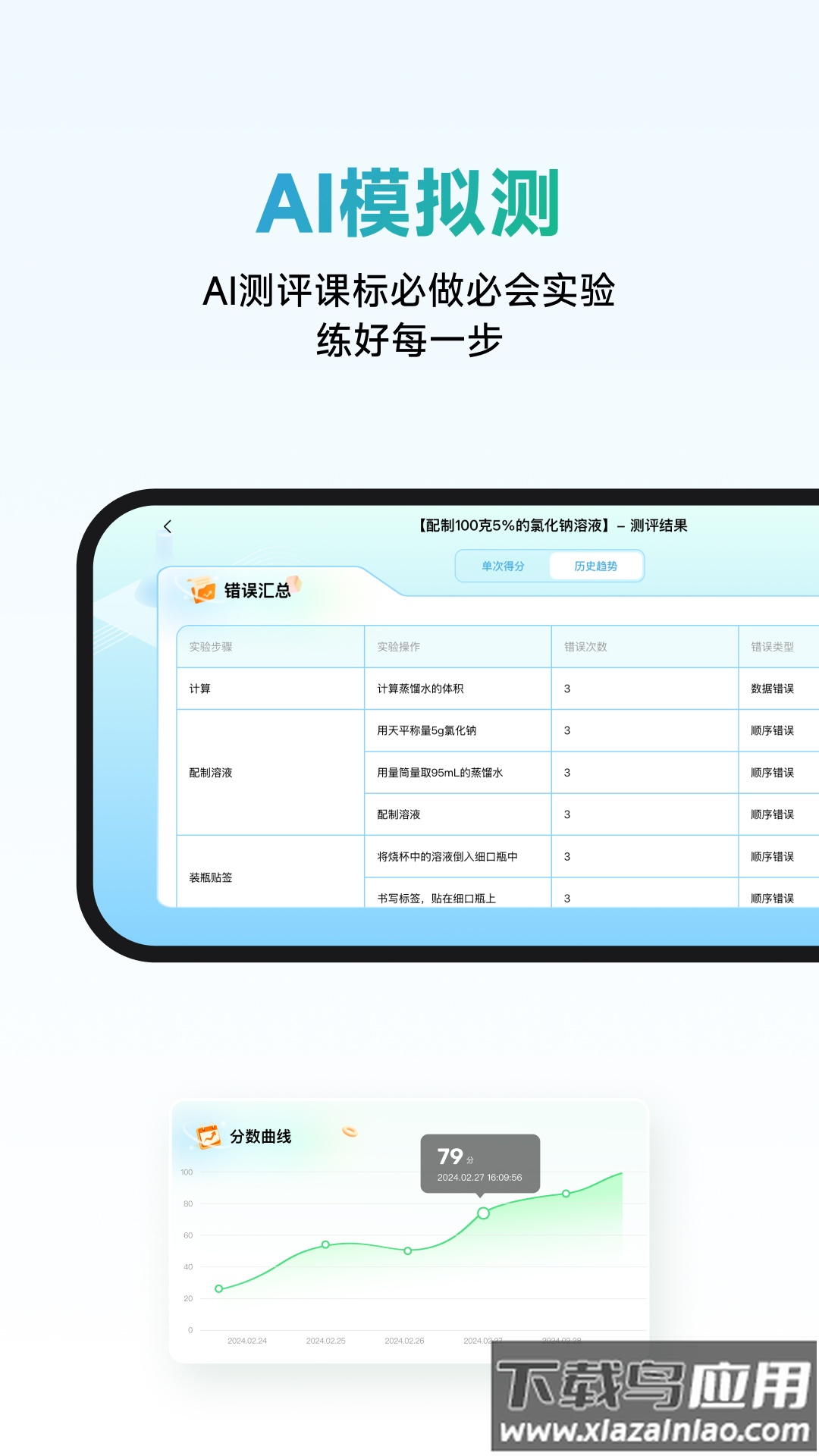Click the score curve chart icon

208,1137
